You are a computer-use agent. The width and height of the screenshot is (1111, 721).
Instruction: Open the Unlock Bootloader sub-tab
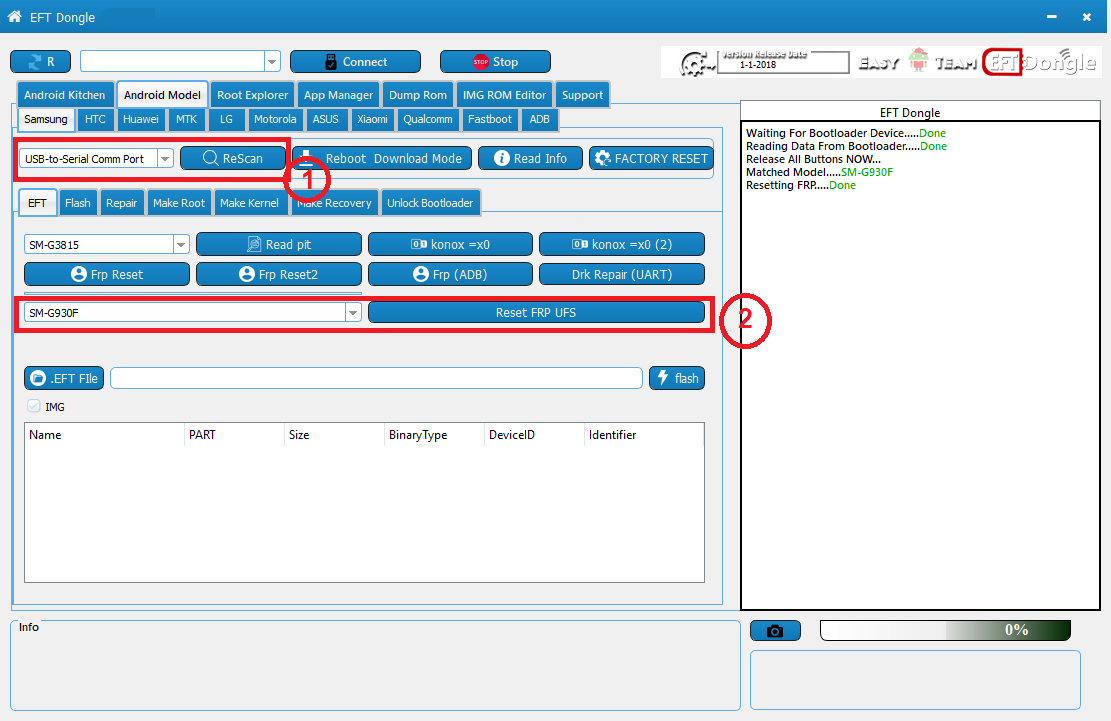click(430, 203)
